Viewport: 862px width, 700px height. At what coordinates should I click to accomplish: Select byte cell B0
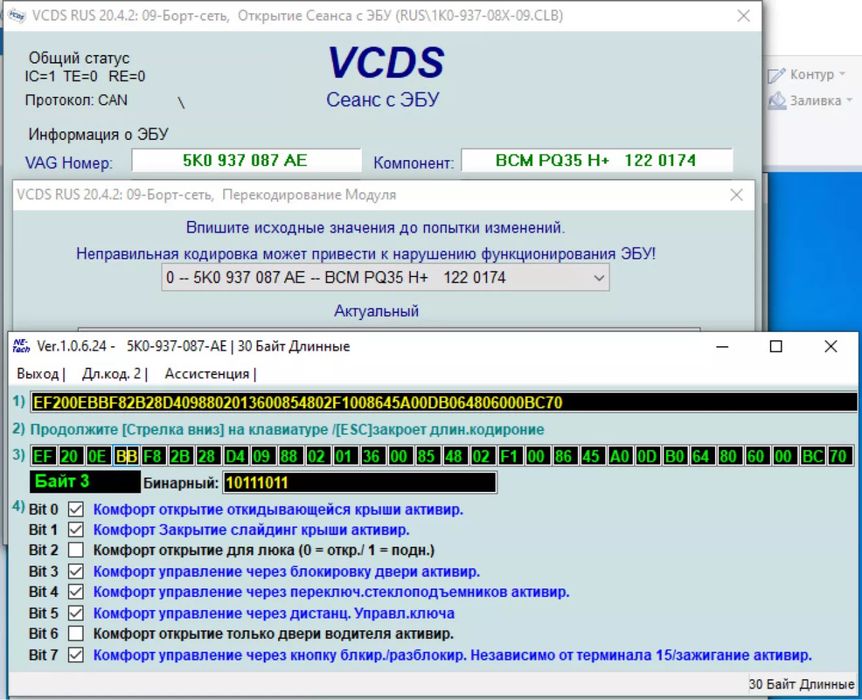click(676, 456)
